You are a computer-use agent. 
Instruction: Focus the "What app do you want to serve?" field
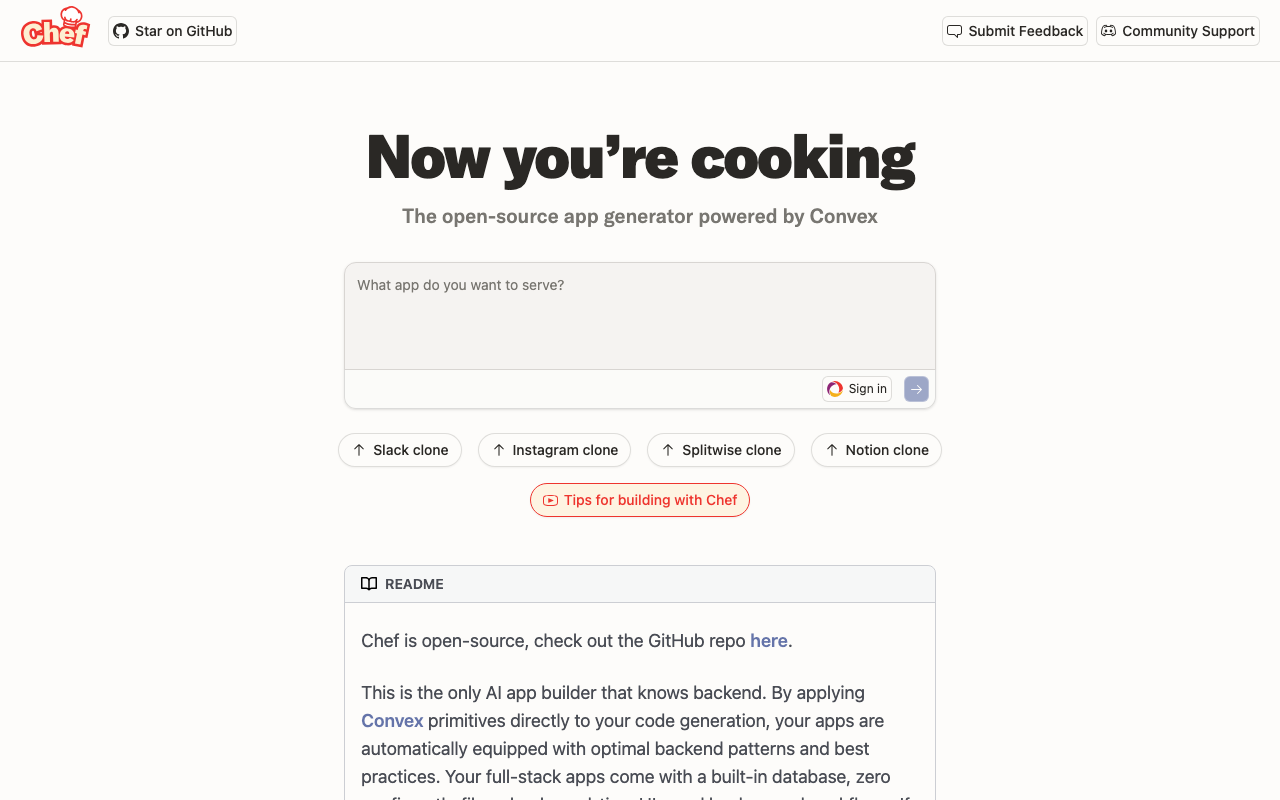tap(640, 315)
